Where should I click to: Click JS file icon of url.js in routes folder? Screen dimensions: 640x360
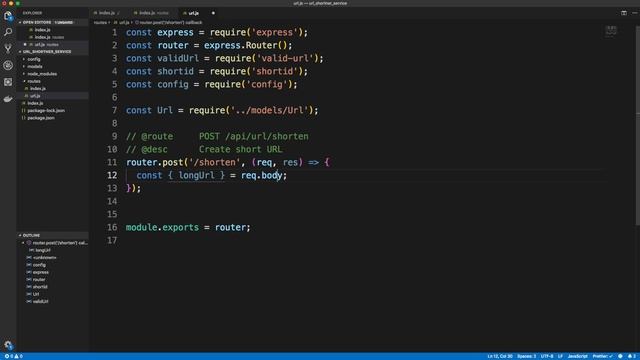[27, 96]
